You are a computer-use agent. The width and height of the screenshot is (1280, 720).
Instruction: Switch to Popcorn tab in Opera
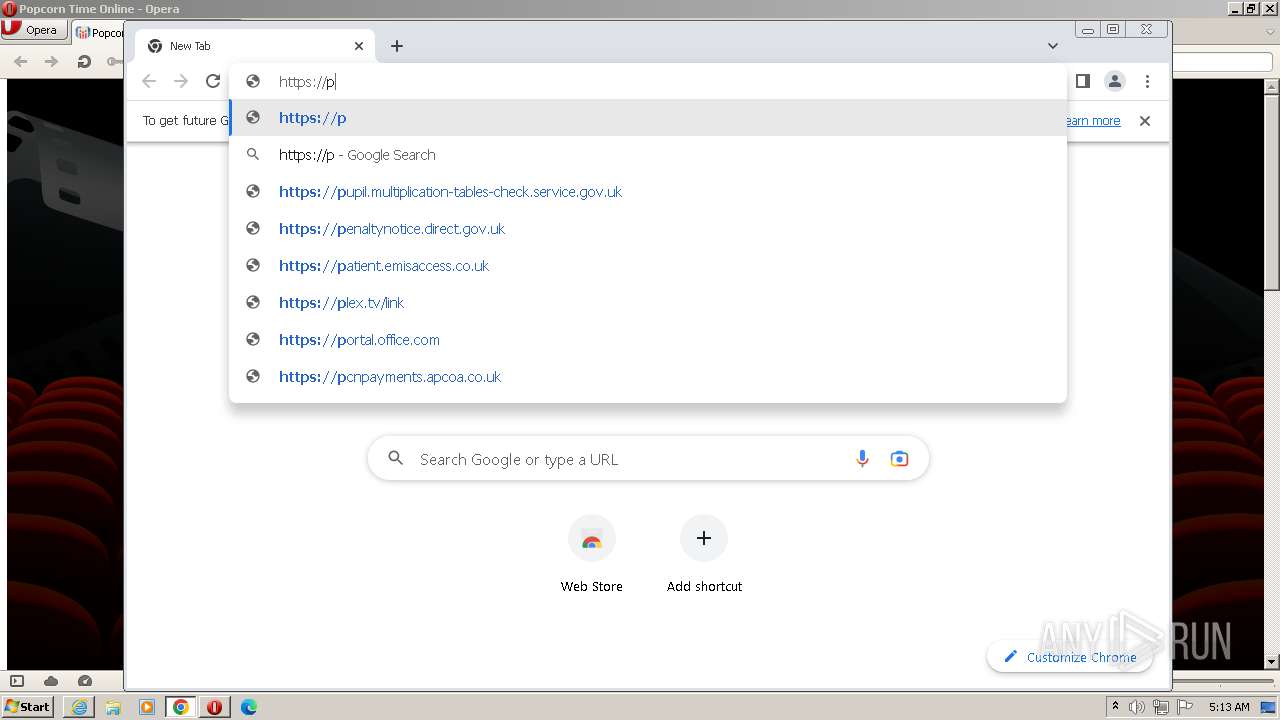[x=98, y=32]
